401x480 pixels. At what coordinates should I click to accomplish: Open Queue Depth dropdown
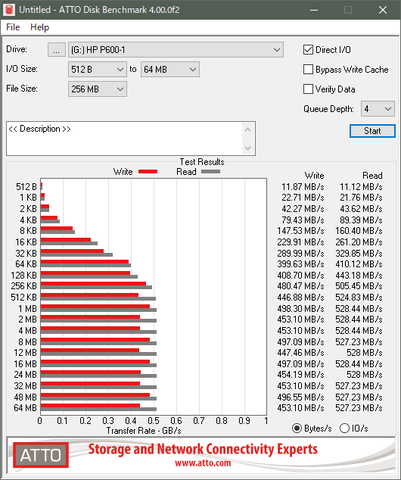378,109
